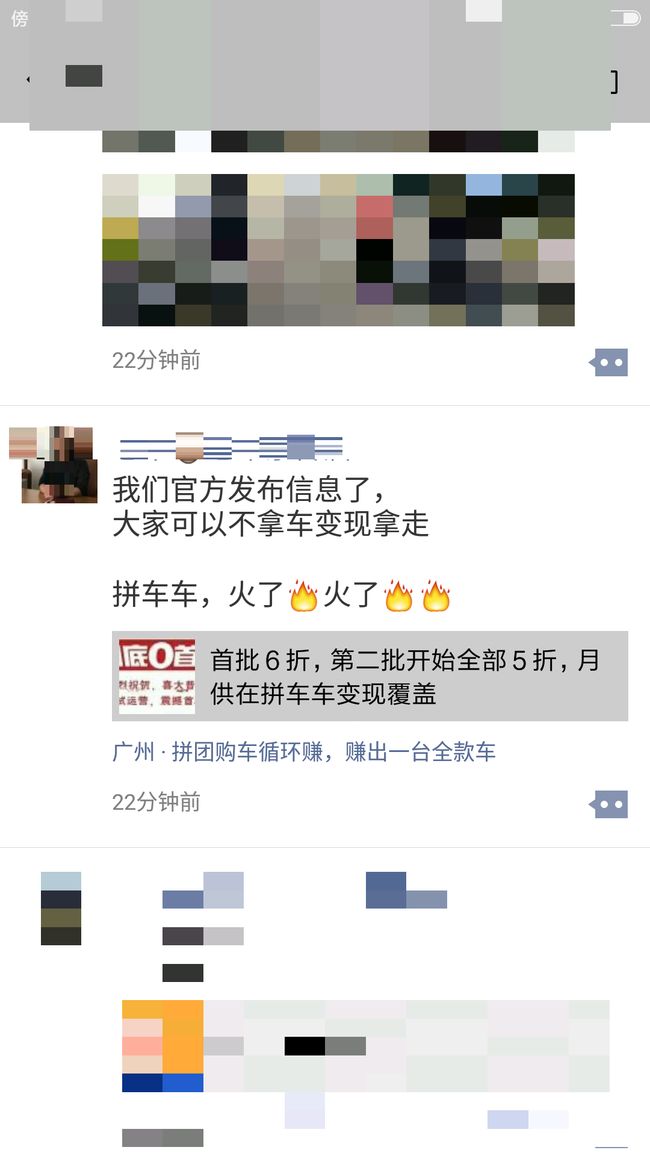Tap the 傍 text in the status bar
This screenshot has width=650, height=1156.
[x=20, y=18]
